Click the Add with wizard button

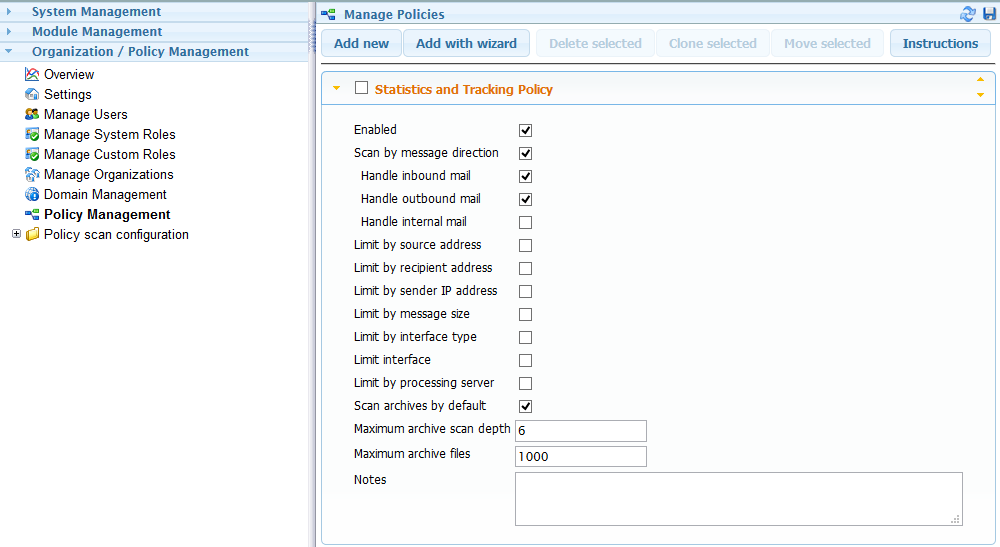(466, 43)
